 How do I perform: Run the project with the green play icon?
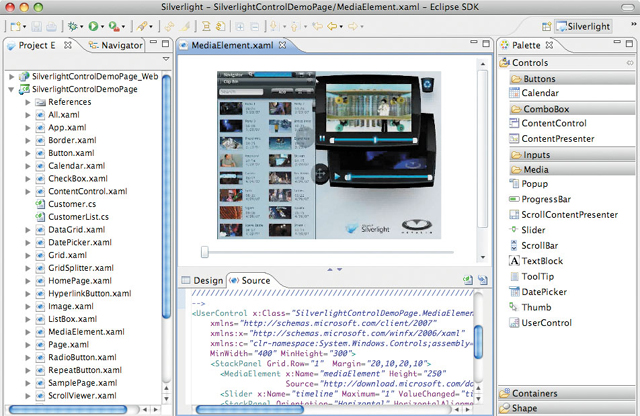point(93,27)
